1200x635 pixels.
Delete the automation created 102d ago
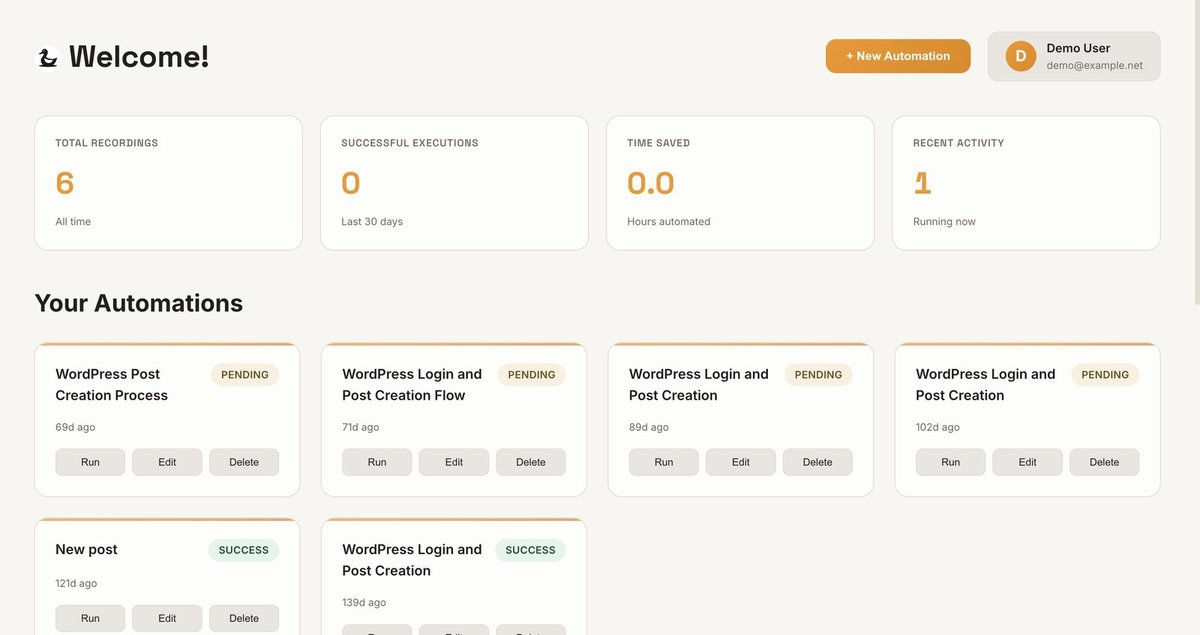tap(1105, 462)
